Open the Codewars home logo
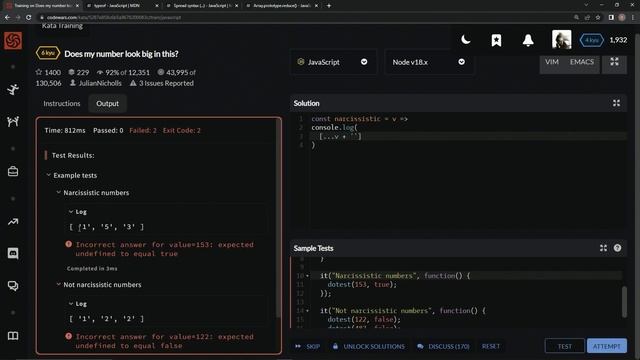Image resolution: width=640 pixels, height=360 pixels. click(13, 40)
